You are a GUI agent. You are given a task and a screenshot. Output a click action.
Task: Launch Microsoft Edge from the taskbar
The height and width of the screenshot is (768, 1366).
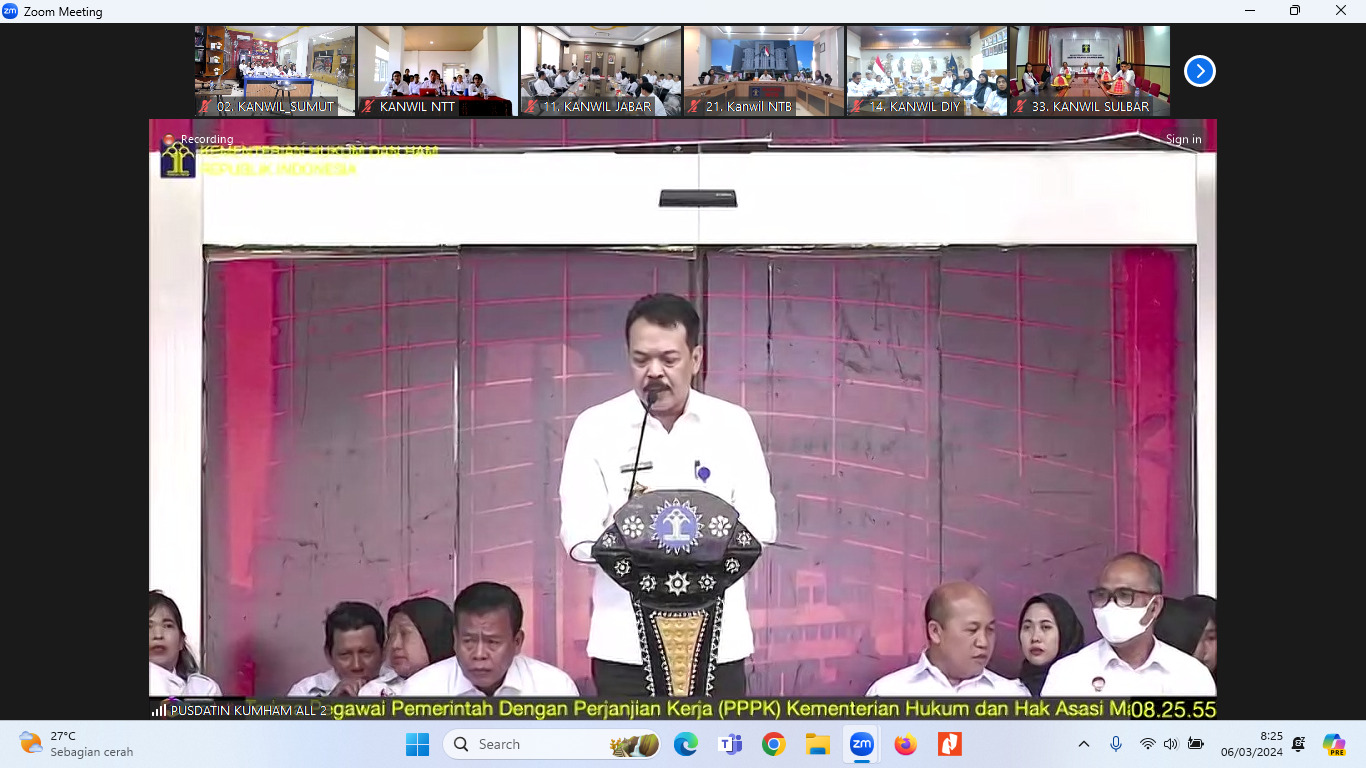point(685,744)
